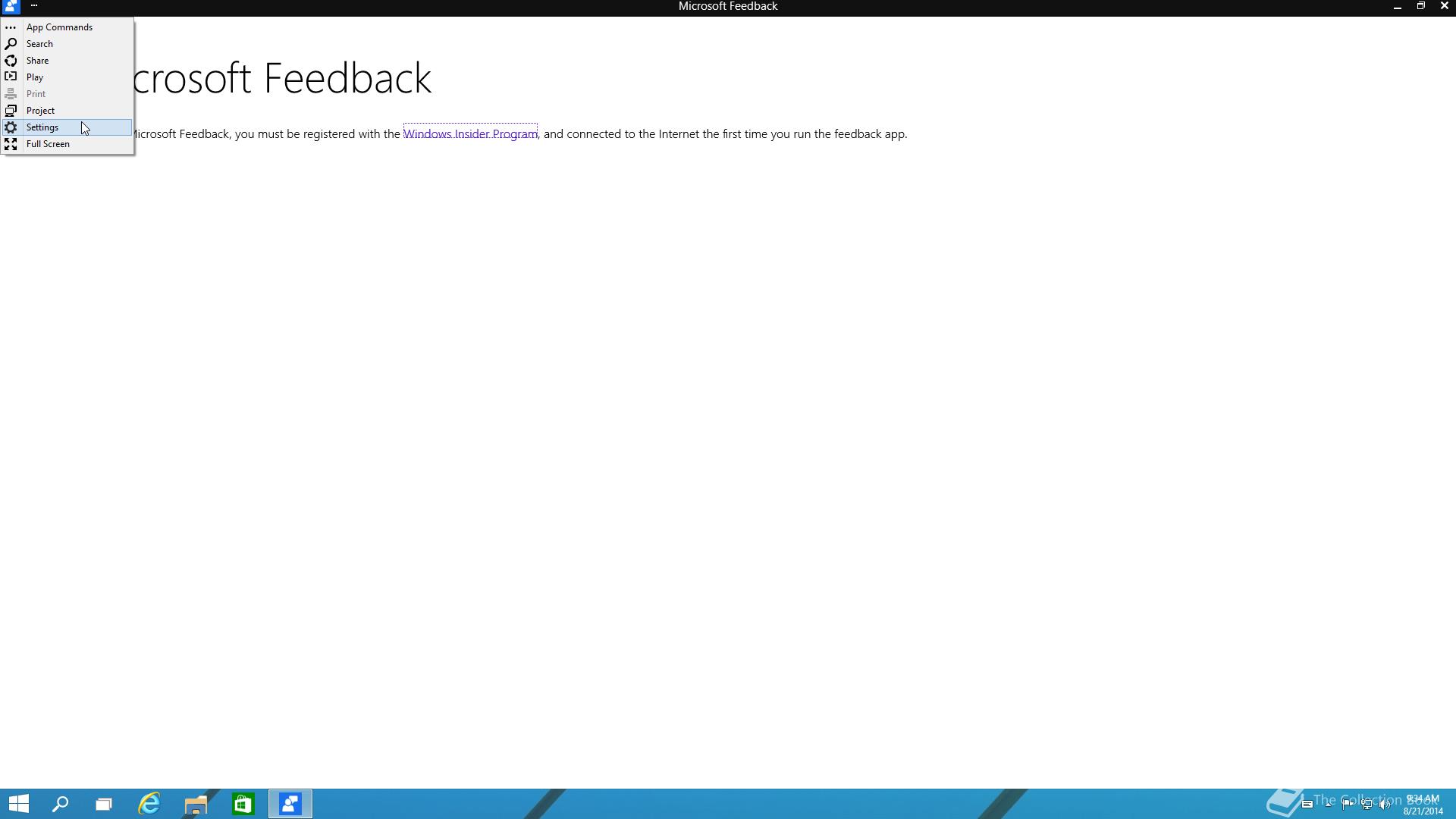Launch the Store from the taskbar
Viewport: 1456px width, 819px height.
tap(243, 804)
